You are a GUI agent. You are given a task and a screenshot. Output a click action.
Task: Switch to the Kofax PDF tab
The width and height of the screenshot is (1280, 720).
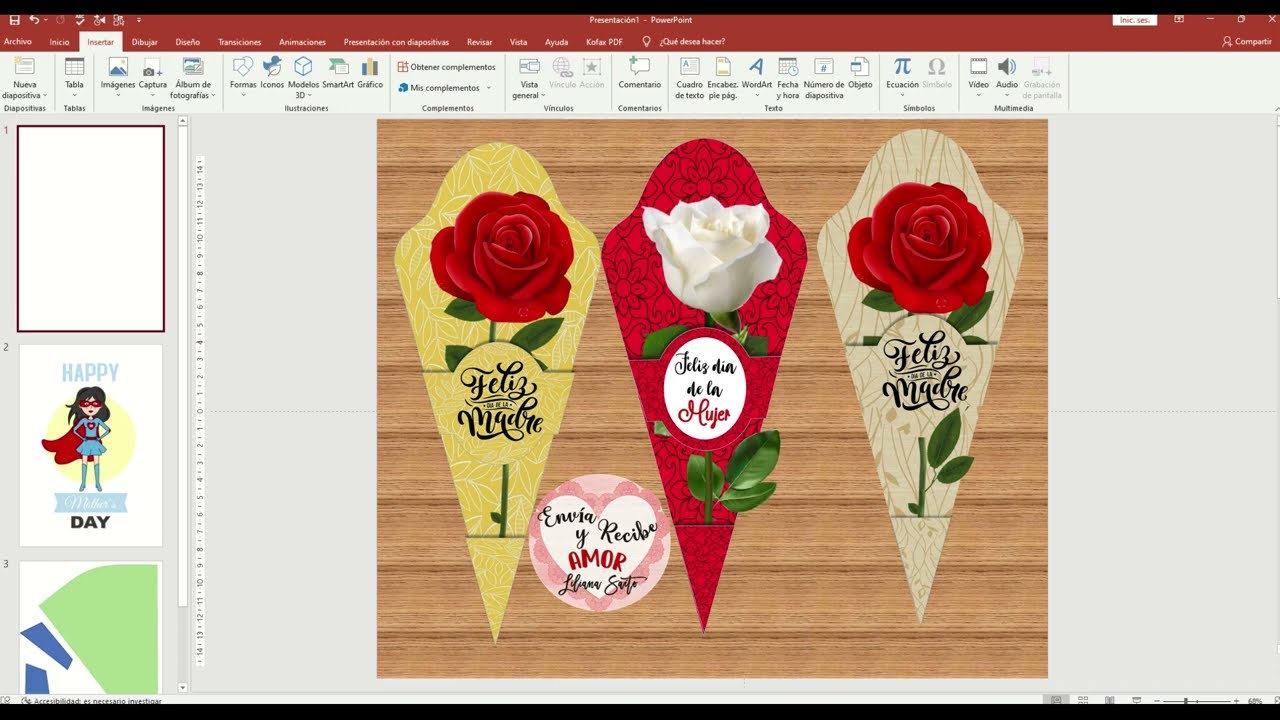604,42
